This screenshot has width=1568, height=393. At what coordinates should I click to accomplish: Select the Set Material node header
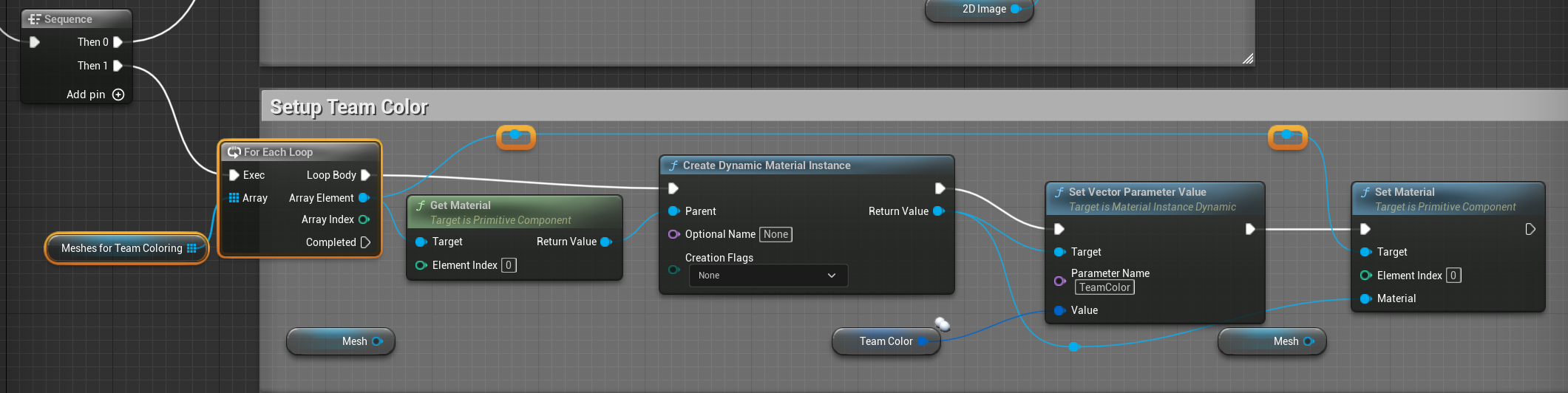pos(1448,199)
